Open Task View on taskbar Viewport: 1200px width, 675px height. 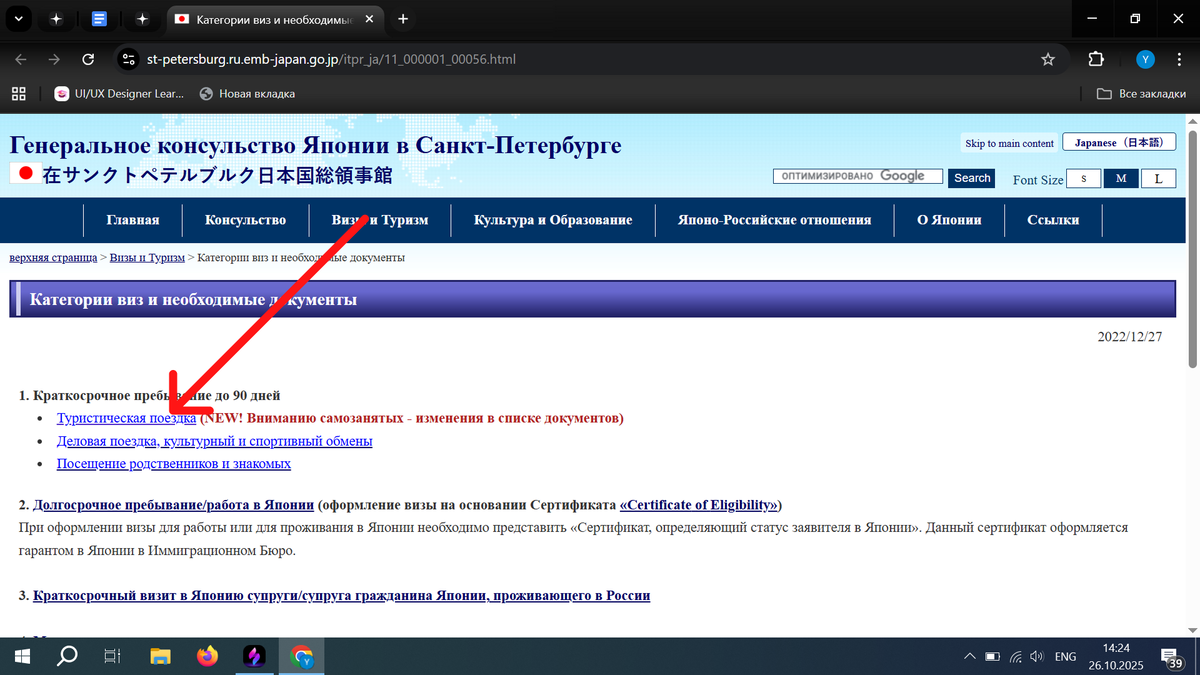coord(113,656)
